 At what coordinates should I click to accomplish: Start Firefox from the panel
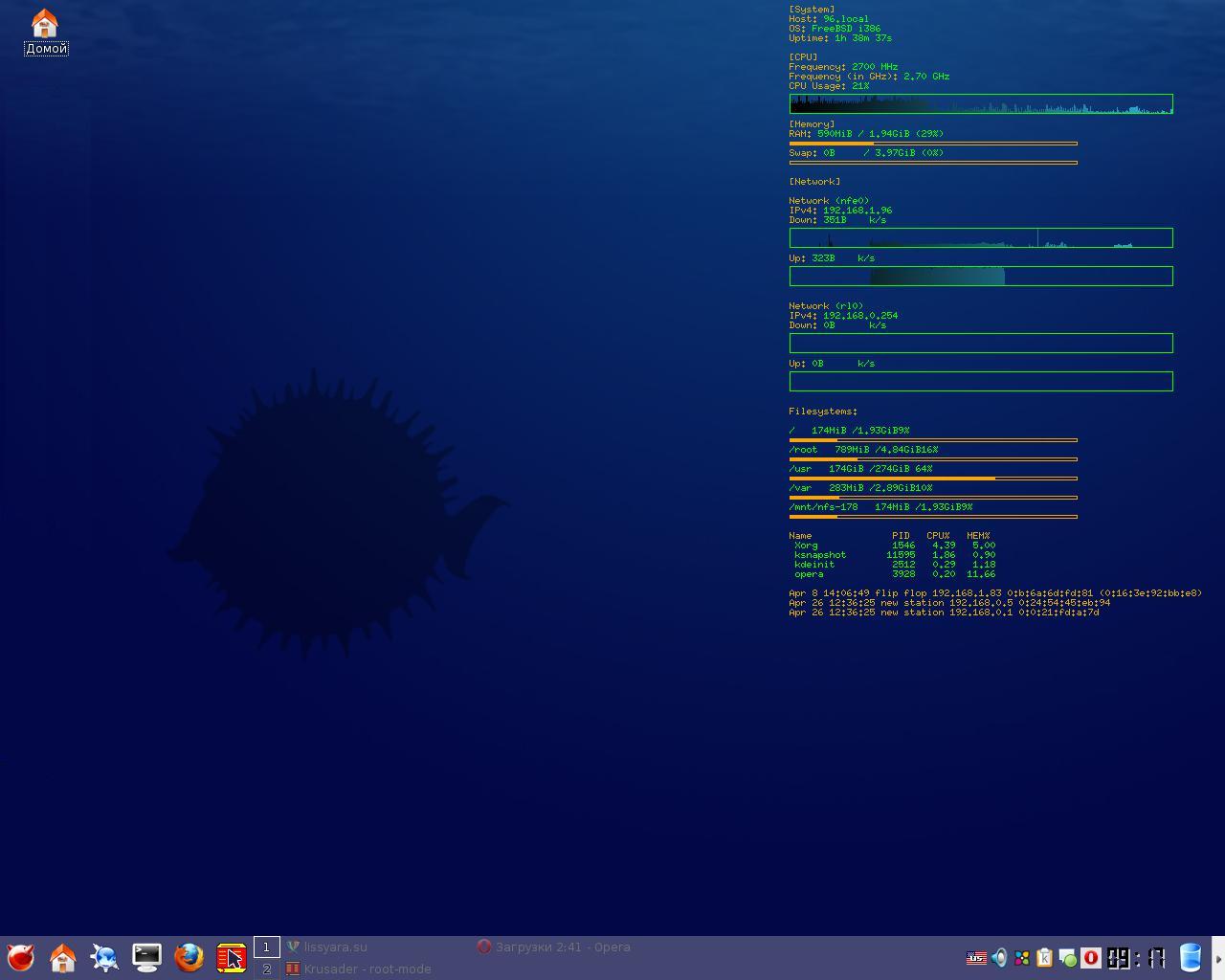coord(189,957)
